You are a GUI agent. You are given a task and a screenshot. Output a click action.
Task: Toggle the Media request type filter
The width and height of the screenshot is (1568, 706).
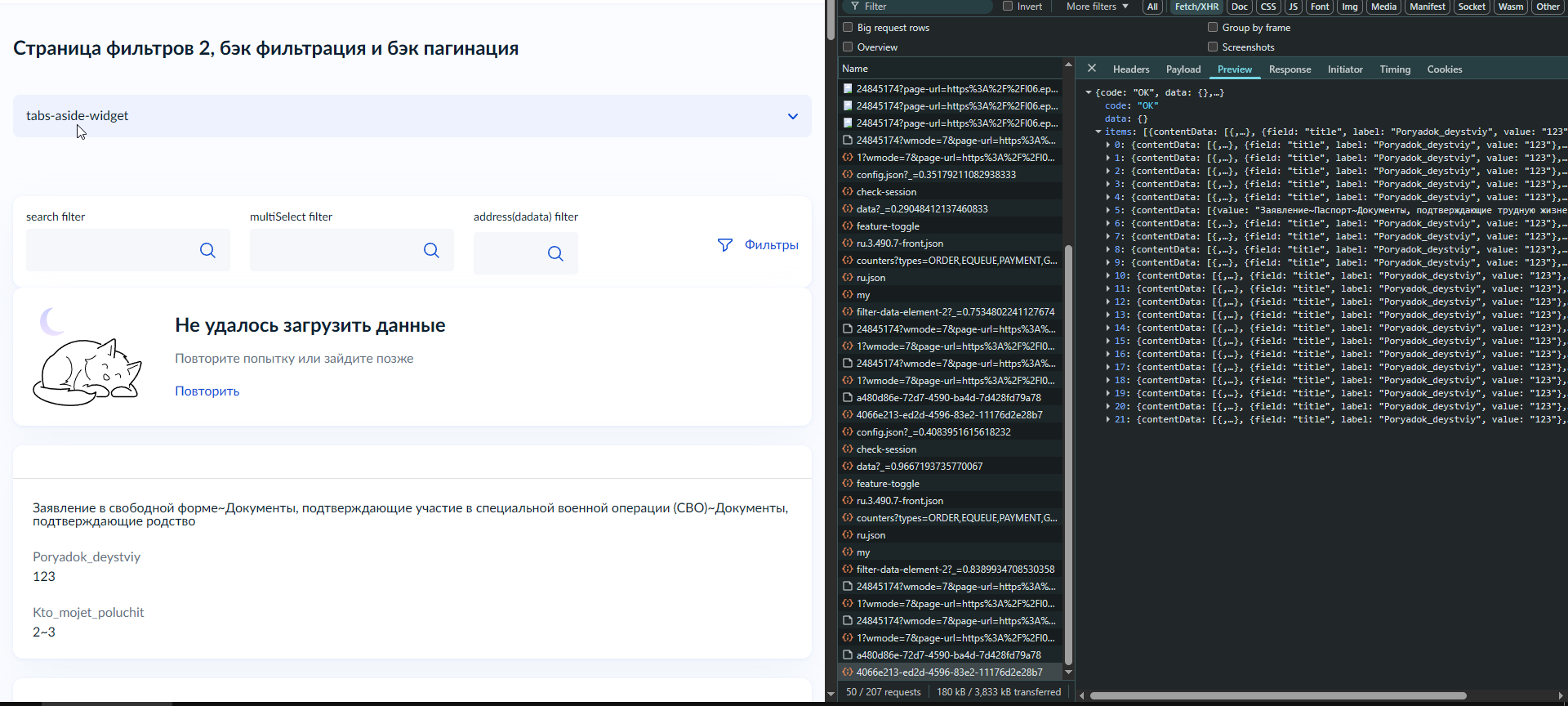point(1383,7)
